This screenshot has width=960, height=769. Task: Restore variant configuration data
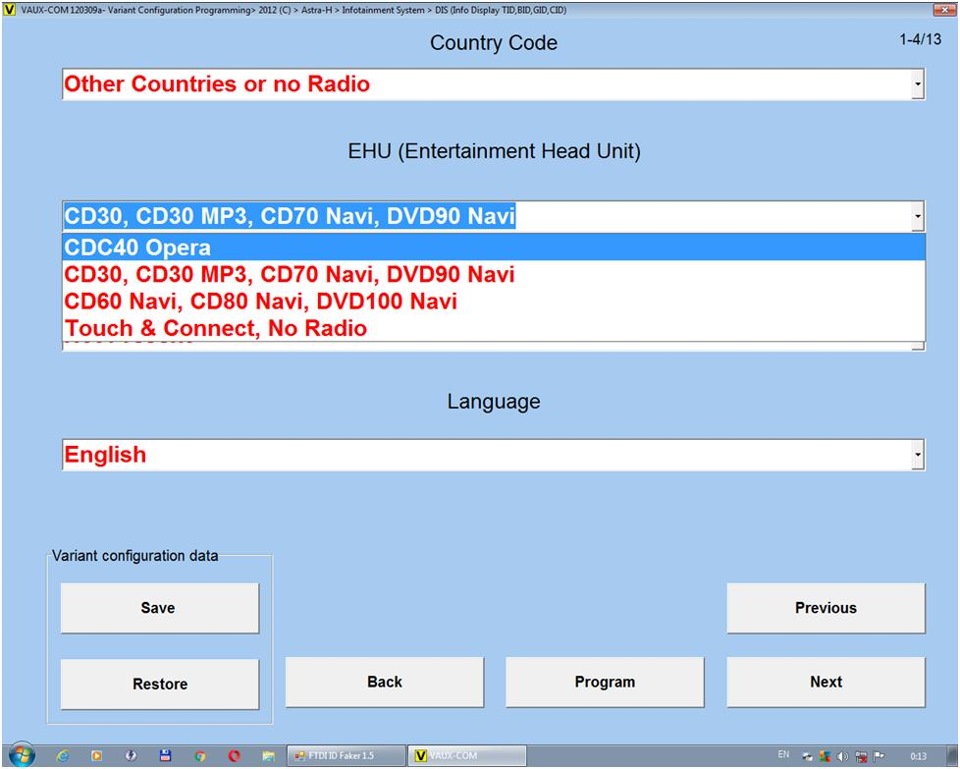click(x=159, y=683)
